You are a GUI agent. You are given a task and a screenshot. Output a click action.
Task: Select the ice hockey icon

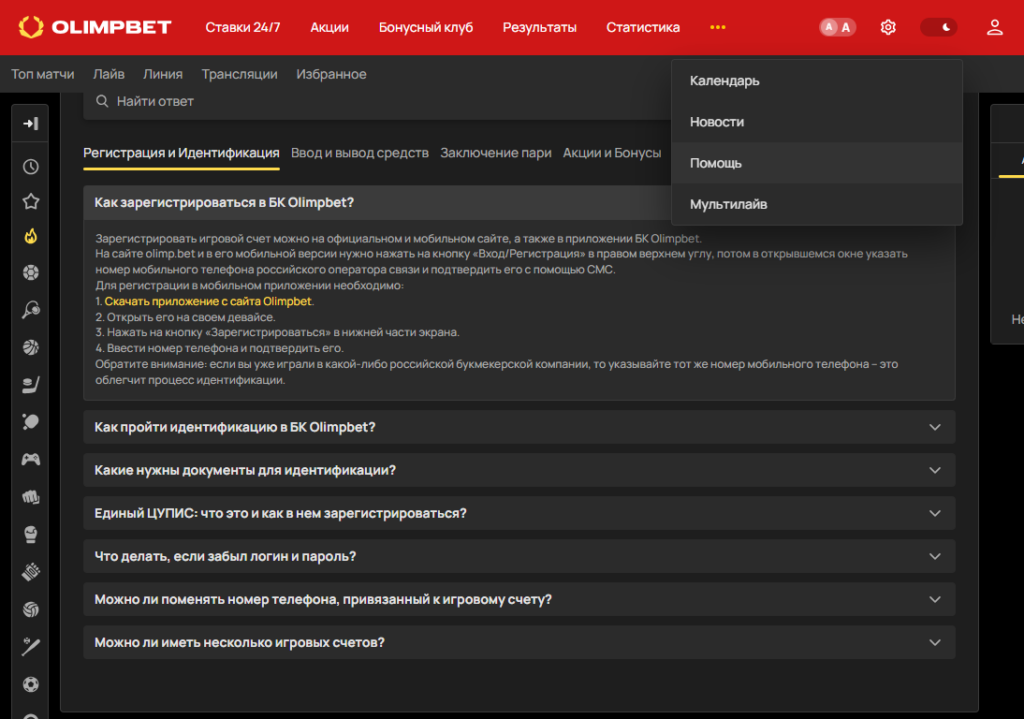click(31, 385)
